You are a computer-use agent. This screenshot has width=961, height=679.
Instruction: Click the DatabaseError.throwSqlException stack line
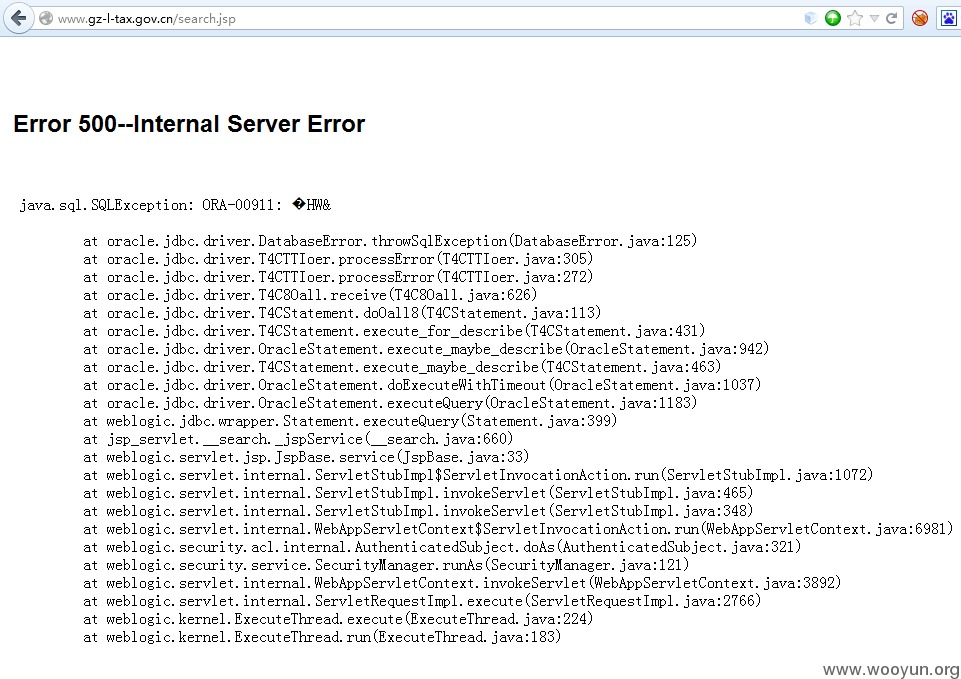(x=390, y=241)
